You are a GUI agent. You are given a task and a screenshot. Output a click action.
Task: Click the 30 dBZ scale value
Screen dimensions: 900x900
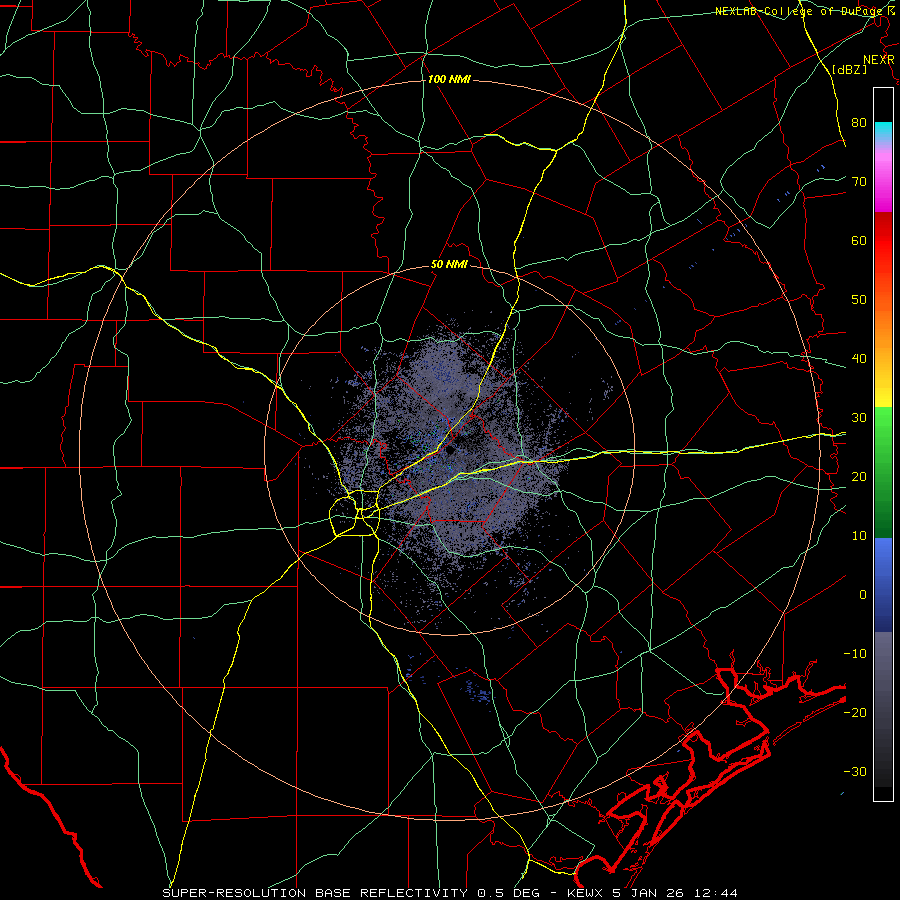point(859,418)
